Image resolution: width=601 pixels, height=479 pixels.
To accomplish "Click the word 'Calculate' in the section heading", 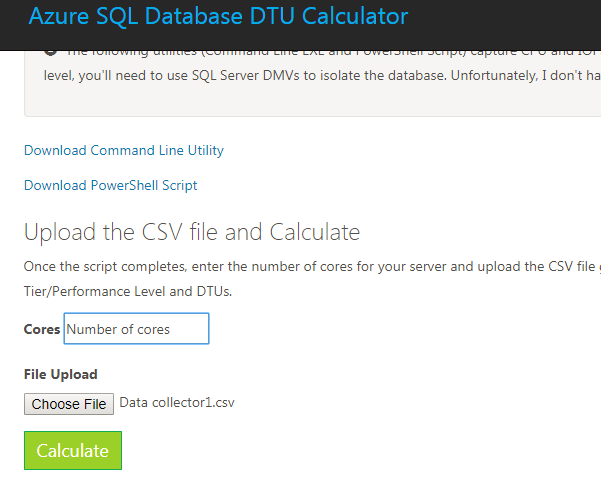I will coord(315,233).
